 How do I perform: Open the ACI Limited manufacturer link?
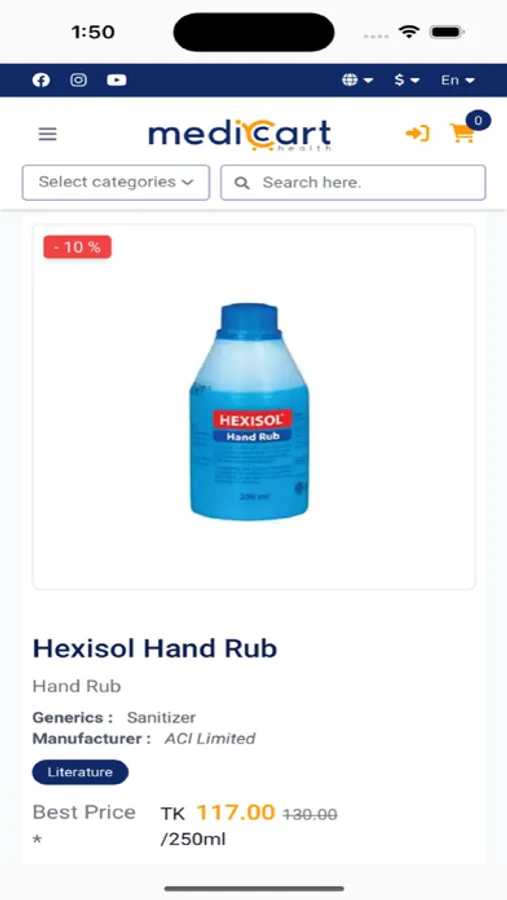(210, 739)
